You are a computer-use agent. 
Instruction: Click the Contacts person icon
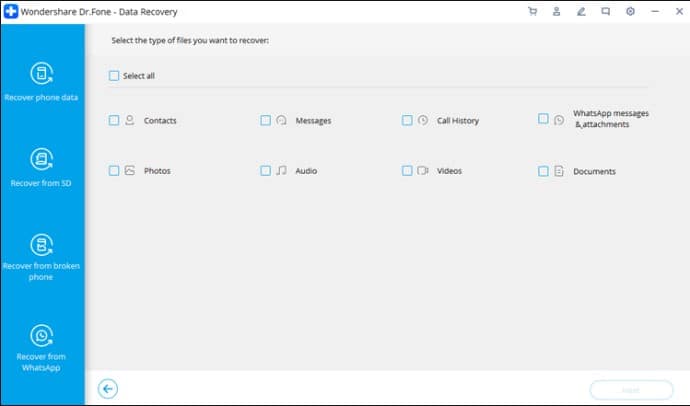(130, 120)
